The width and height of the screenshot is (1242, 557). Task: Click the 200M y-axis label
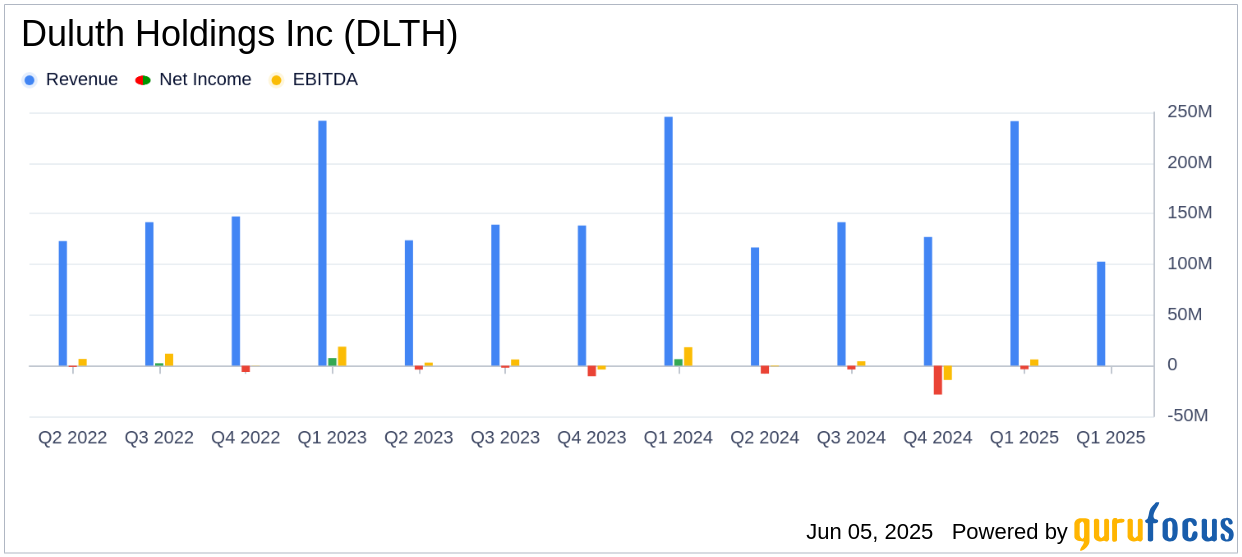[x=1190, y=162]
